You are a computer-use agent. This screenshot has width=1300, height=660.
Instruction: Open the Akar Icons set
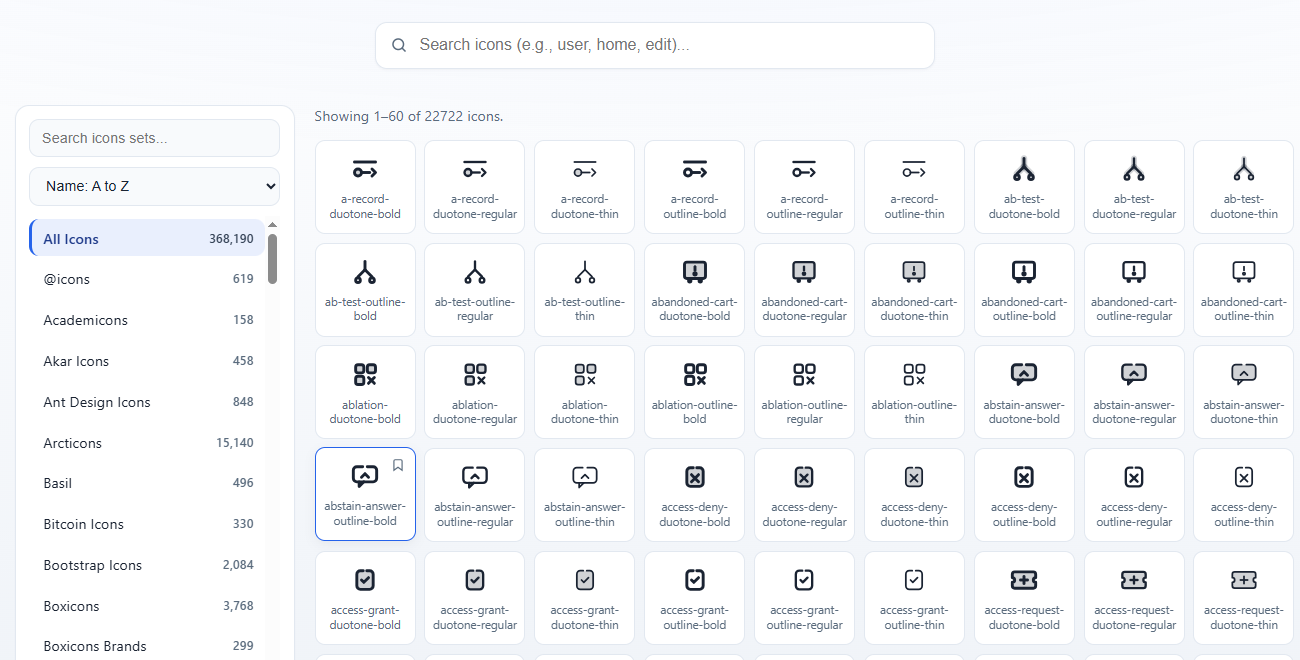click(x=147, y=361)
